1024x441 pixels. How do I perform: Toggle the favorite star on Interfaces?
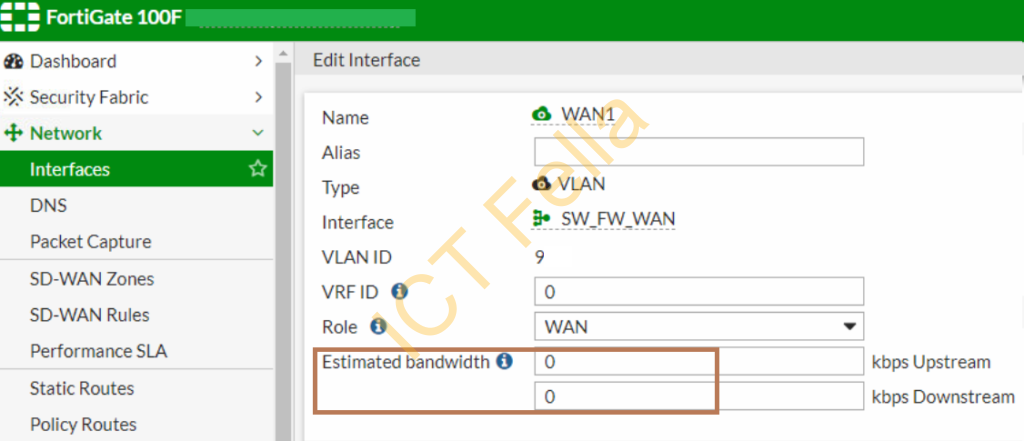click(x=257, y=169)
